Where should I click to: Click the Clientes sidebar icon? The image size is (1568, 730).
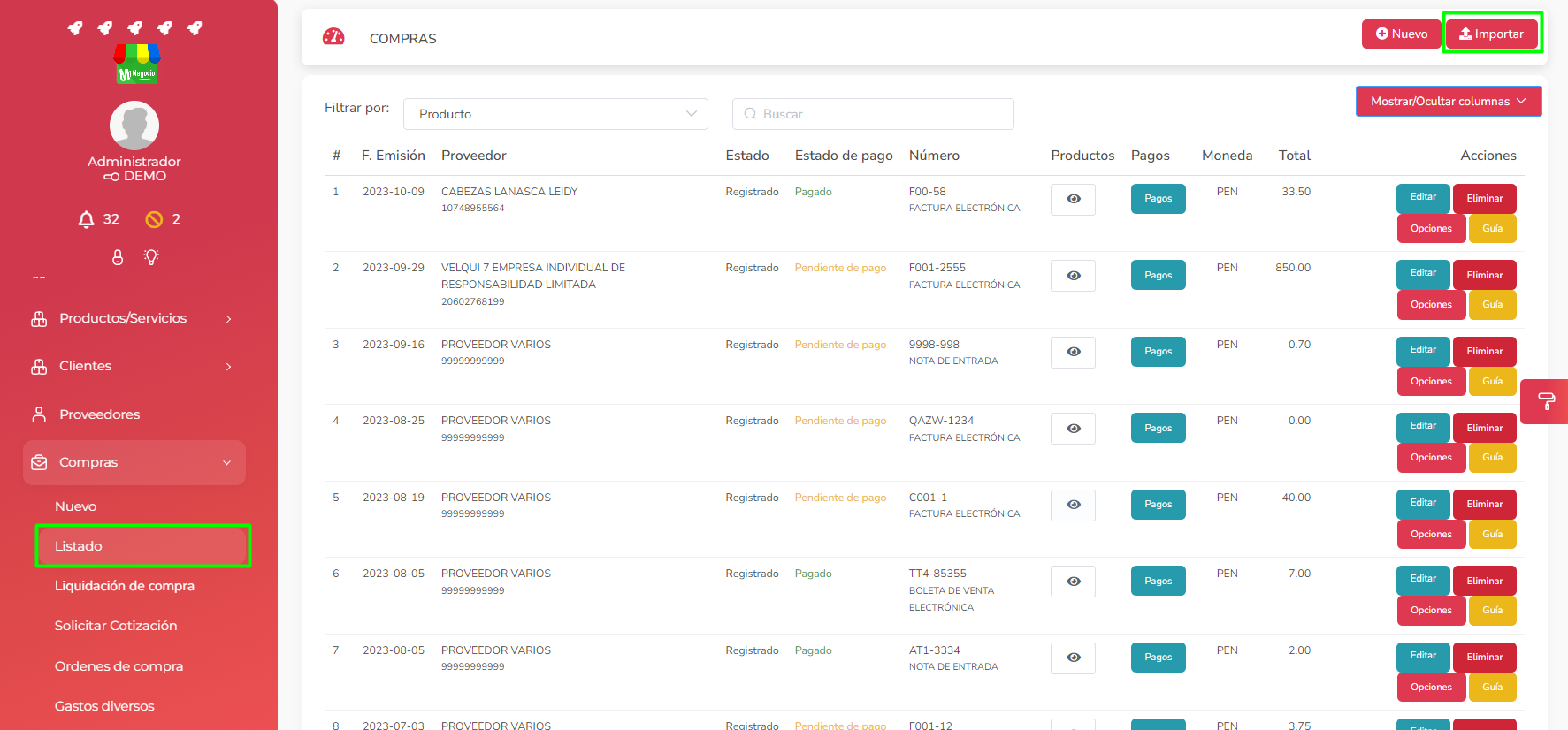point(39,367)
